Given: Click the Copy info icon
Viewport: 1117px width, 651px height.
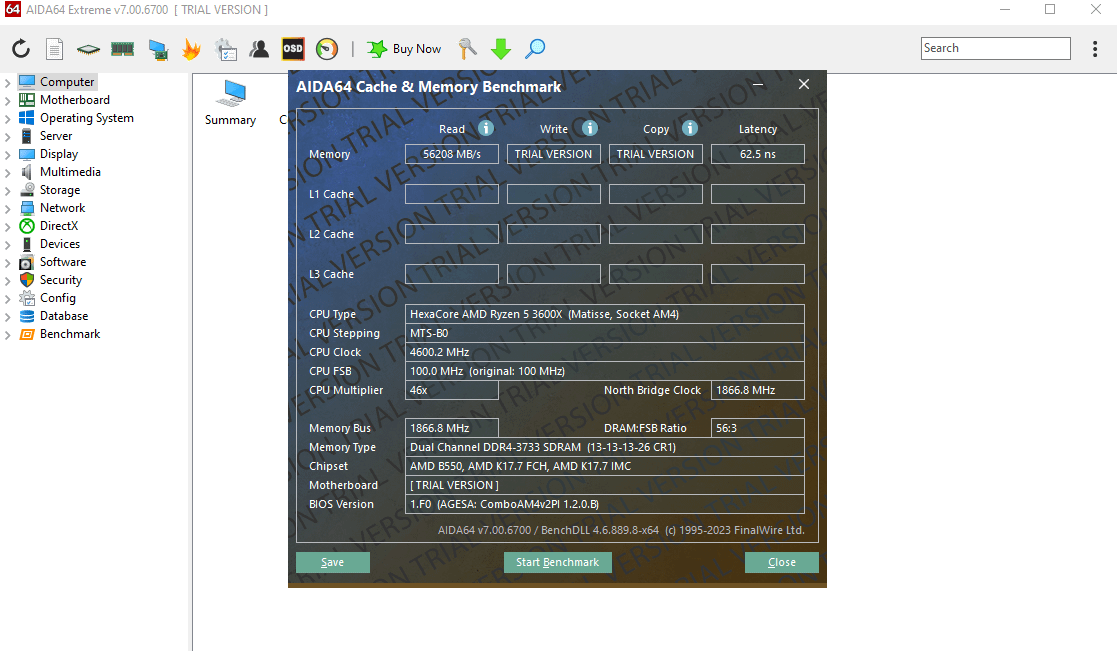Looking at the screenshot, I should (x=690, y=128).
